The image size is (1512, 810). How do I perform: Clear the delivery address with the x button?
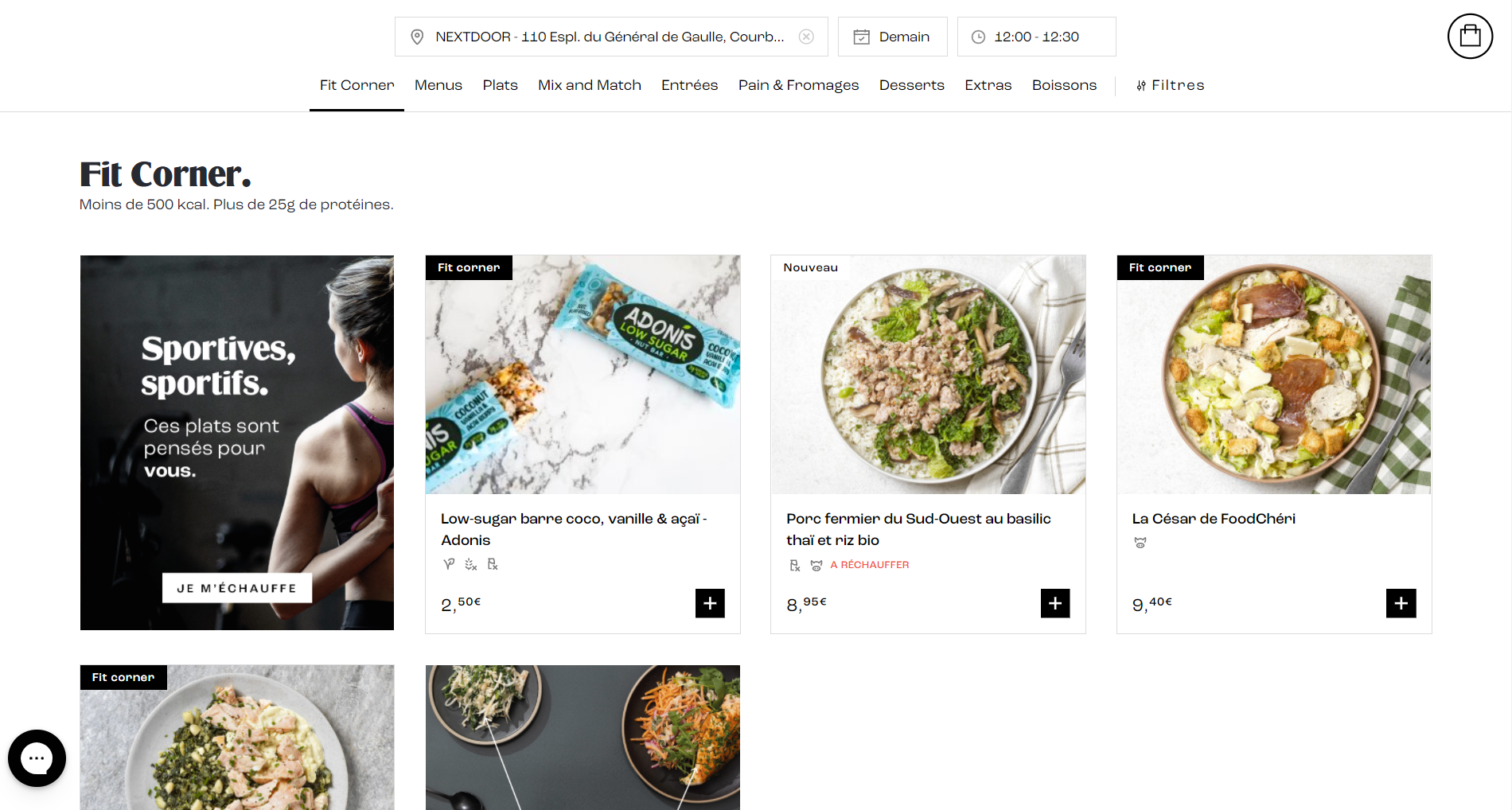click(807, 36)
